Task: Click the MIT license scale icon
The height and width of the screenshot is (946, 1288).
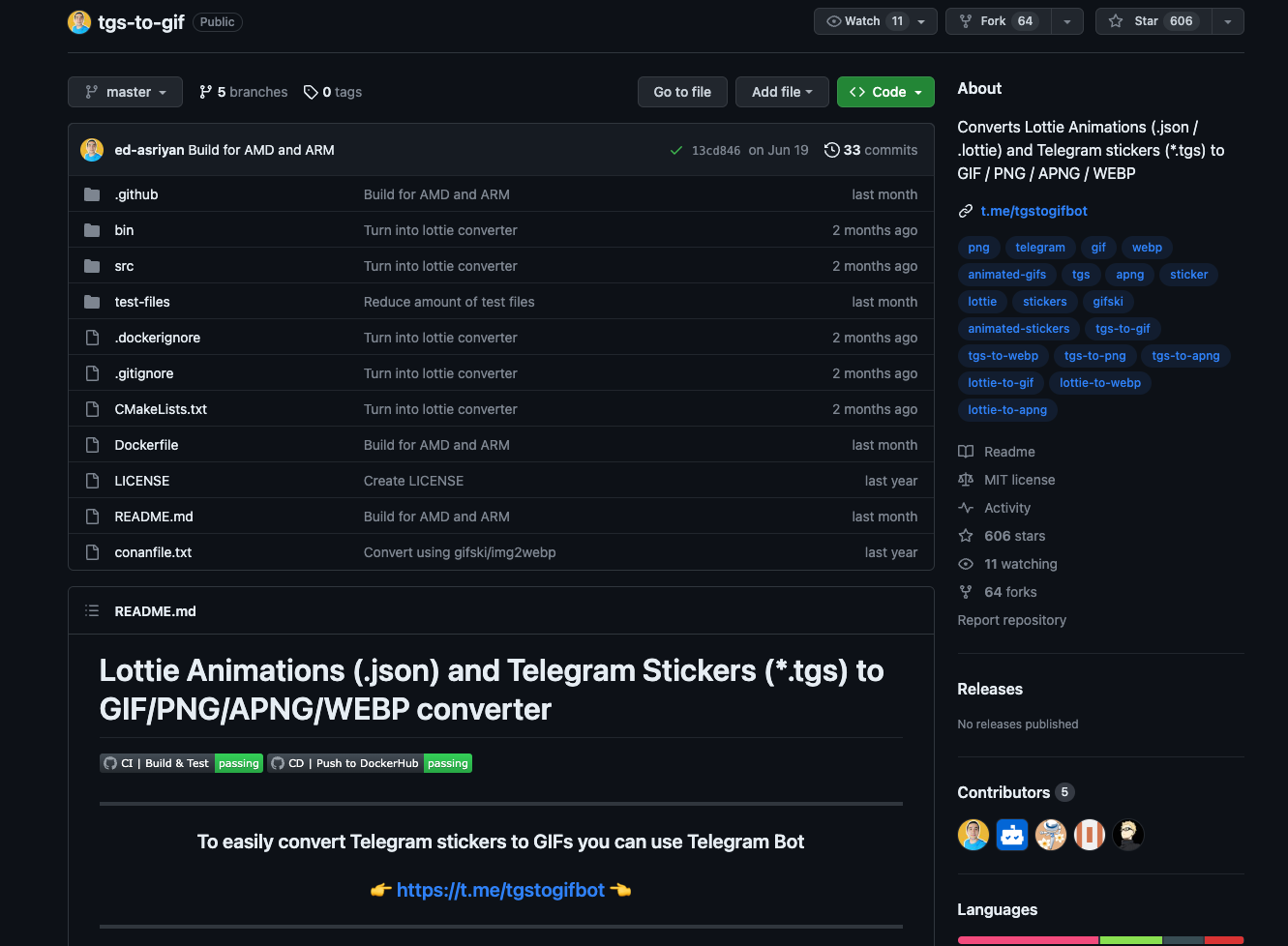Action: coord(966,480)
